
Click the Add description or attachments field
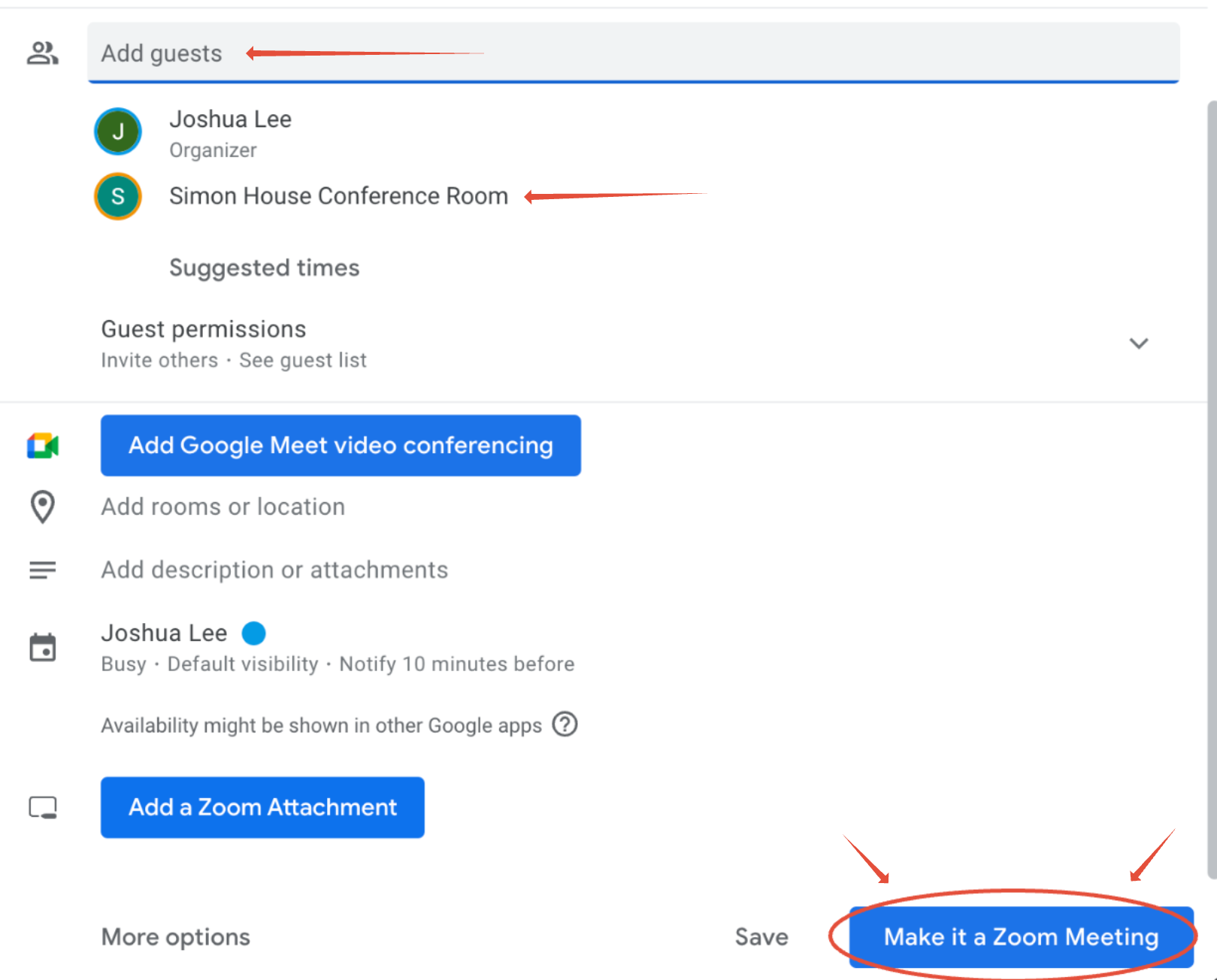point(274,570)
